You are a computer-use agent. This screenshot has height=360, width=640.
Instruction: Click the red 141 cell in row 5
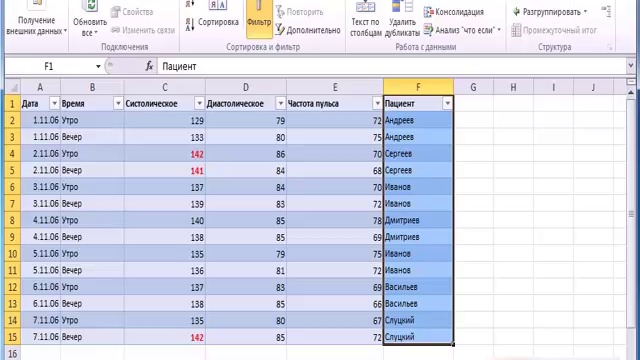point(164,171)
